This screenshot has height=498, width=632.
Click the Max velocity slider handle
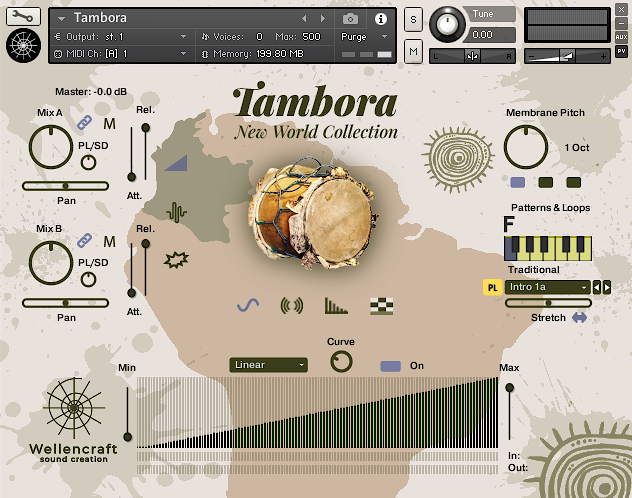point(509,388)
